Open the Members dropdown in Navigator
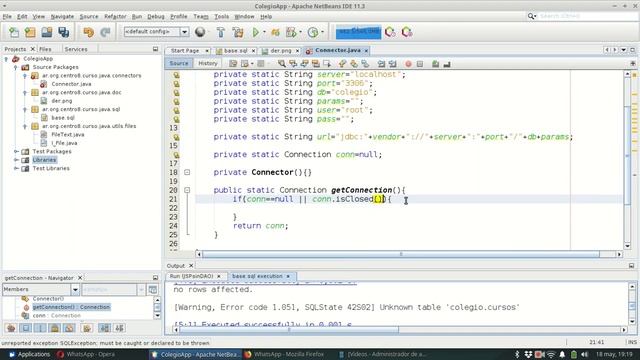640x360 pixels. point(75,289)
